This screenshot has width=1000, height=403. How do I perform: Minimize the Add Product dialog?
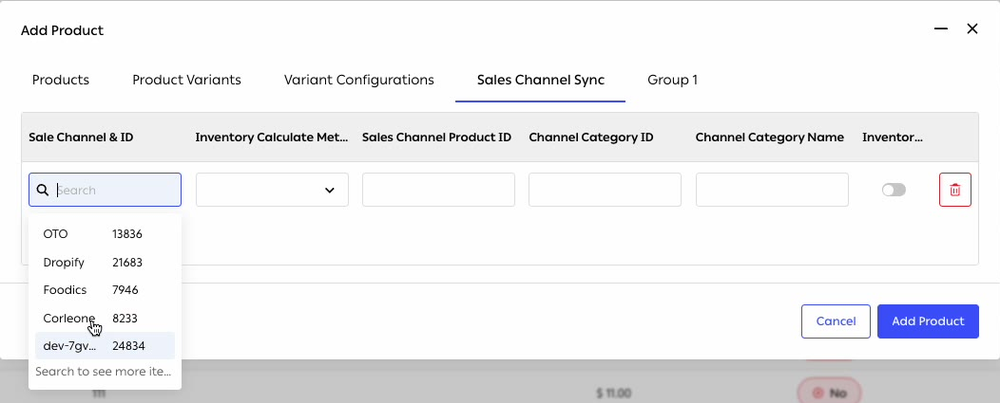pyautogui.click(x=941, y=29)
